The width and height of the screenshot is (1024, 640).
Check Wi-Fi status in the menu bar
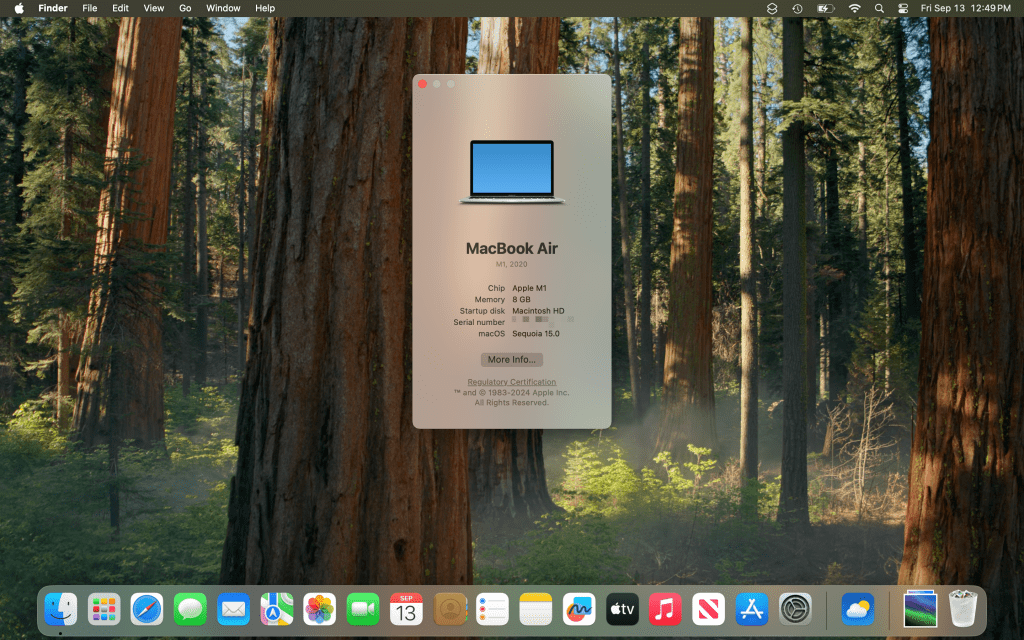[852, 8]
